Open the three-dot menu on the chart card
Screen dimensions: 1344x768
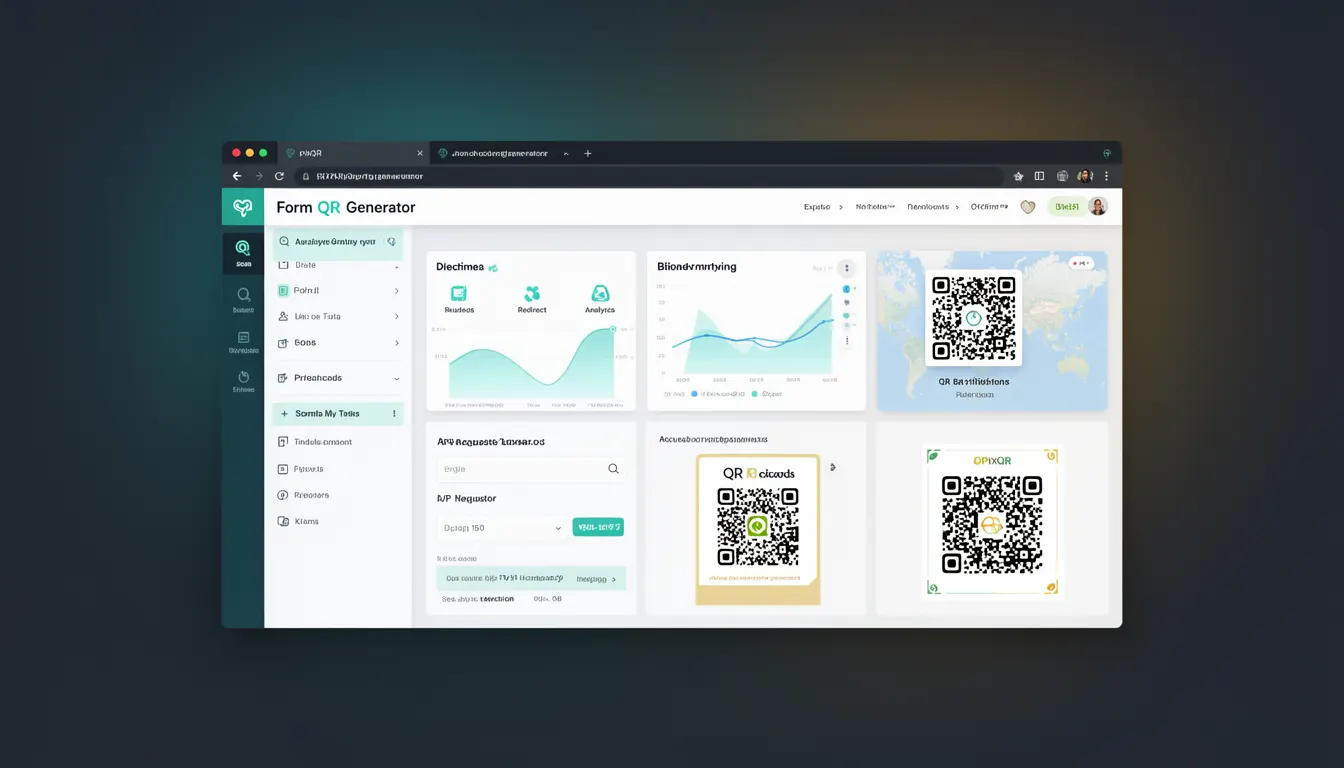847,268
